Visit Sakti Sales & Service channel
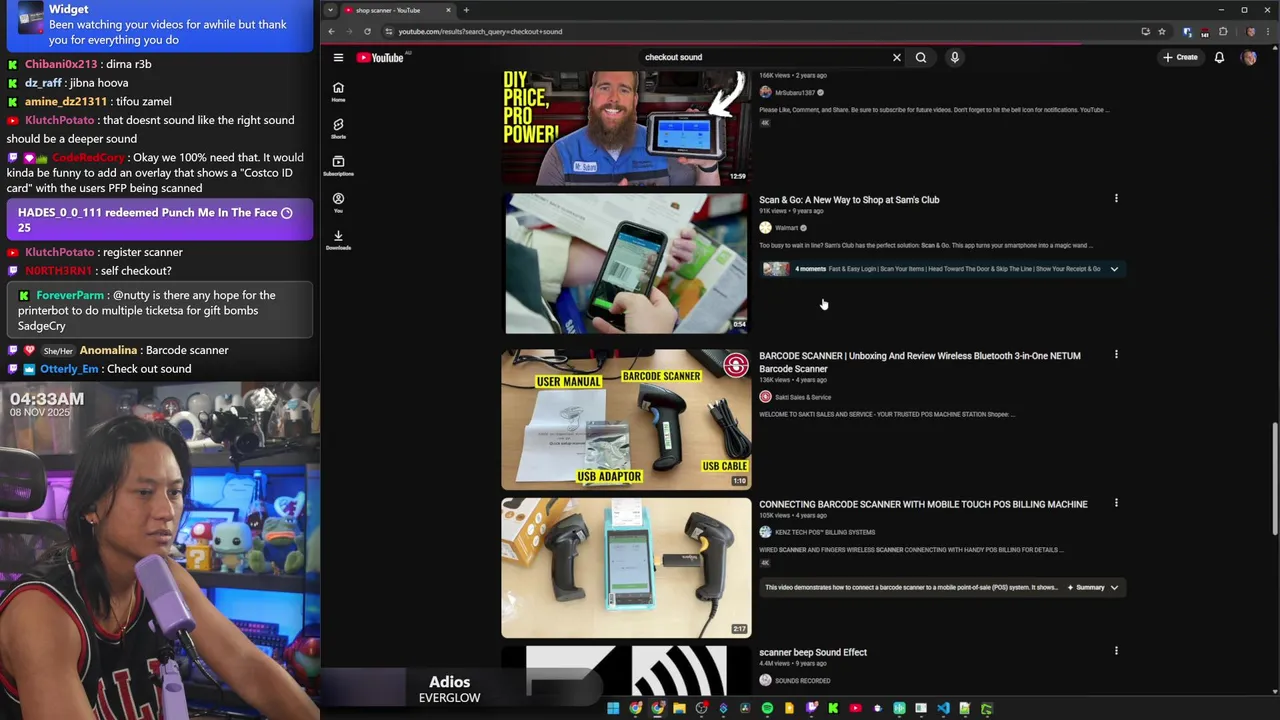This screenshot has width=1280, height=720. tap(803, 397)
